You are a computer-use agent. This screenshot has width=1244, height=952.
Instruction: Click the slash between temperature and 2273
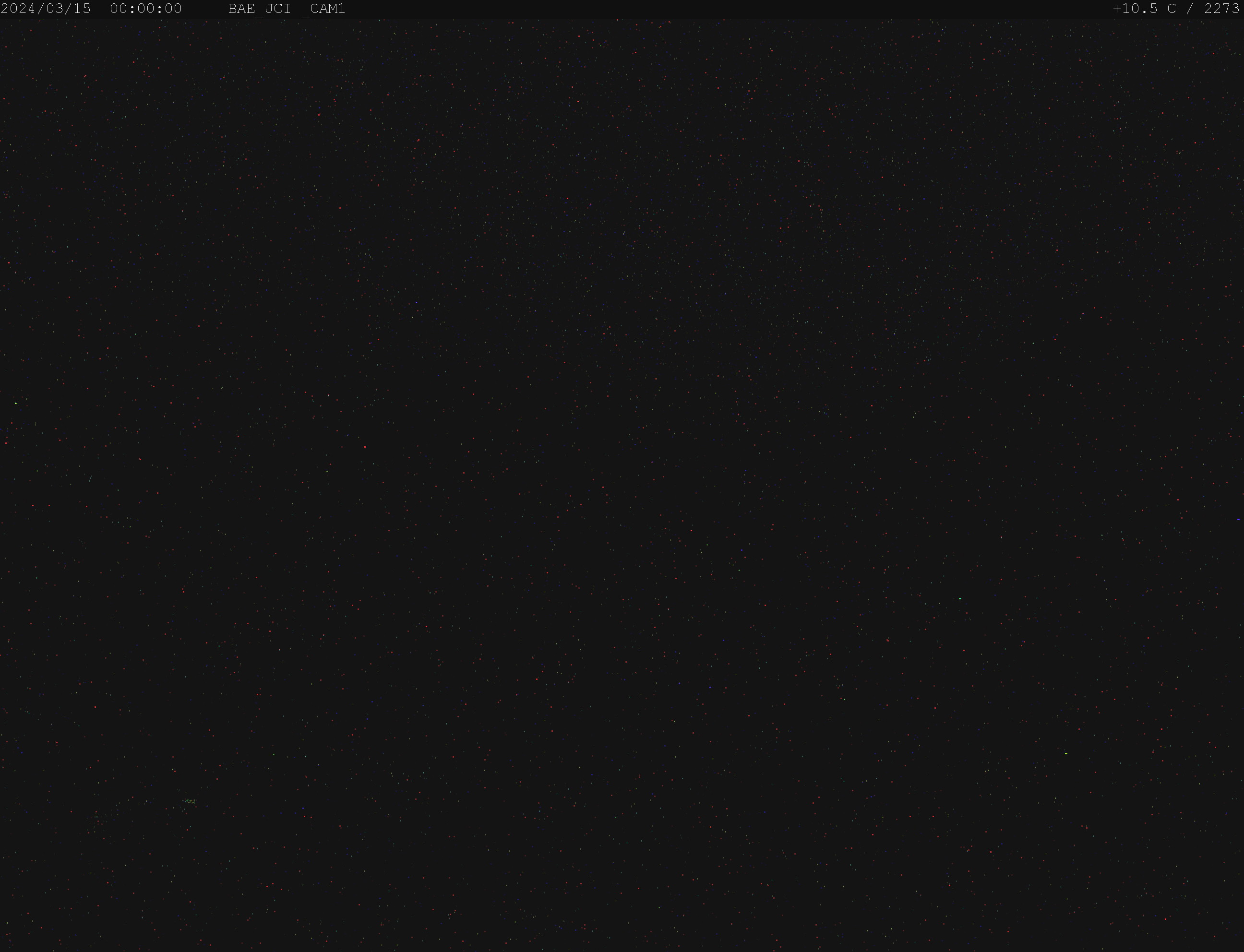(x=1191, y=9)
